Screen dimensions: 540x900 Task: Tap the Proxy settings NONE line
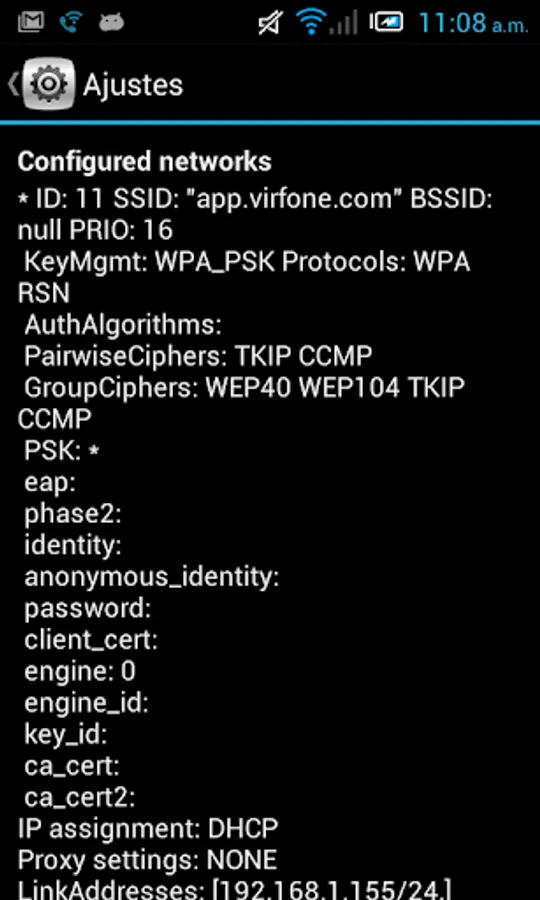147,859
